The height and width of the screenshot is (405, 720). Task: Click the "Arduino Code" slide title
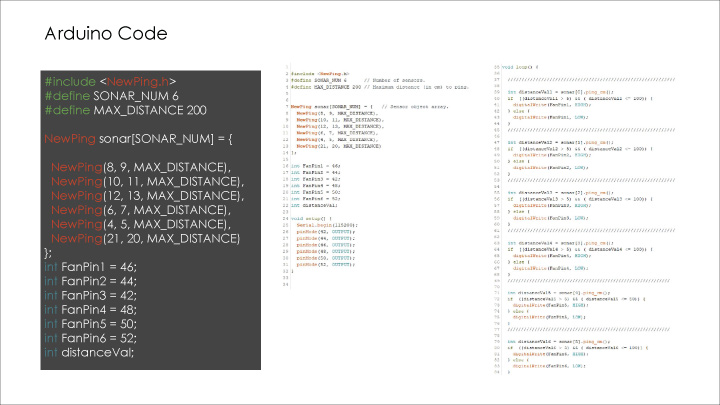point(107,33)
